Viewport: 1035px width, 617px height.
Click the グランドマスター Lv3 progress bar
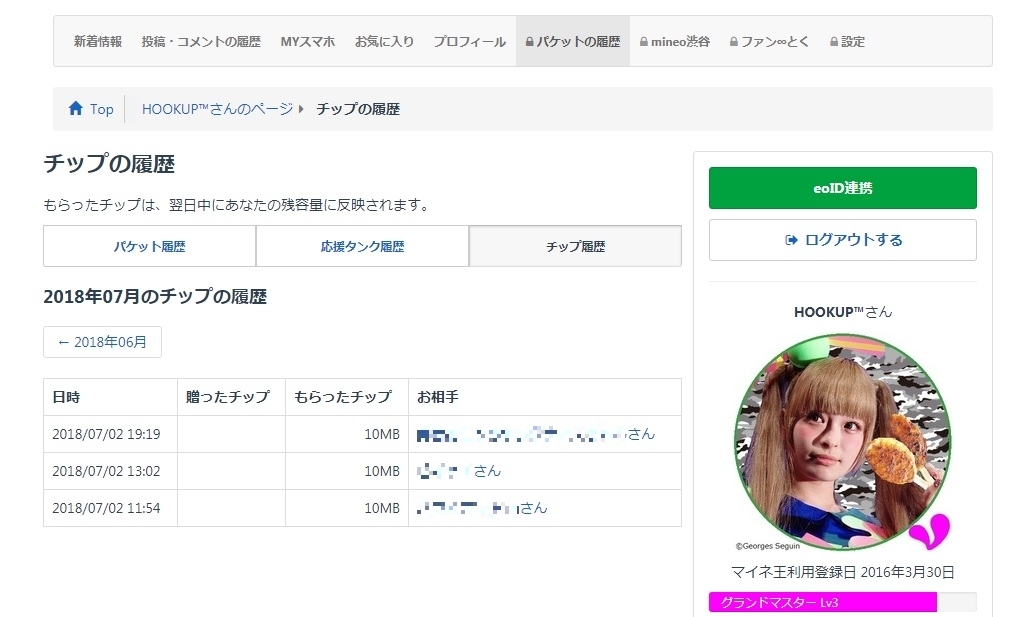[x=842, y=602]
